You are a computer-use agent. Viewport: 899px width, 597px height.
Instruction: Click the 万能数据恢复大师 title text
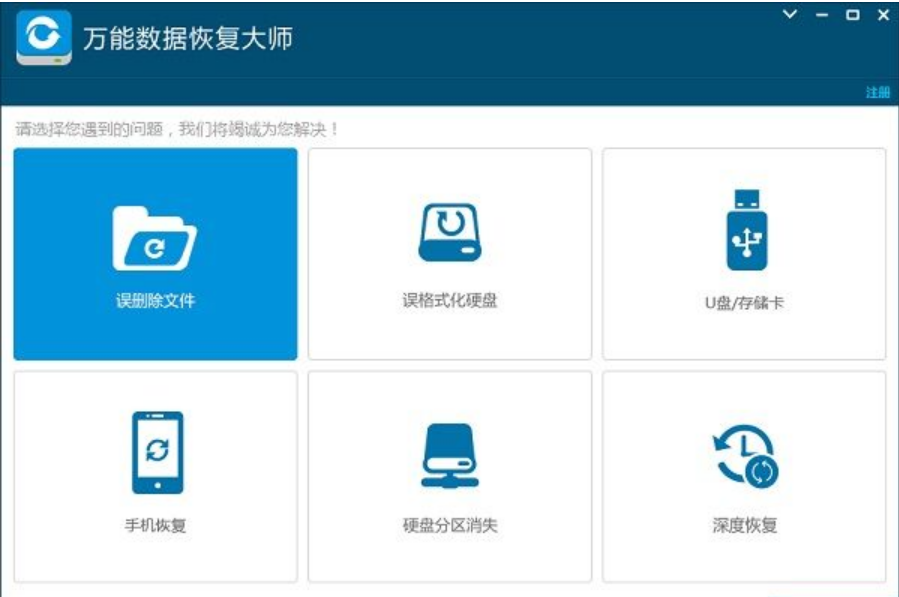pyautogui.click(x=188, y=38)
